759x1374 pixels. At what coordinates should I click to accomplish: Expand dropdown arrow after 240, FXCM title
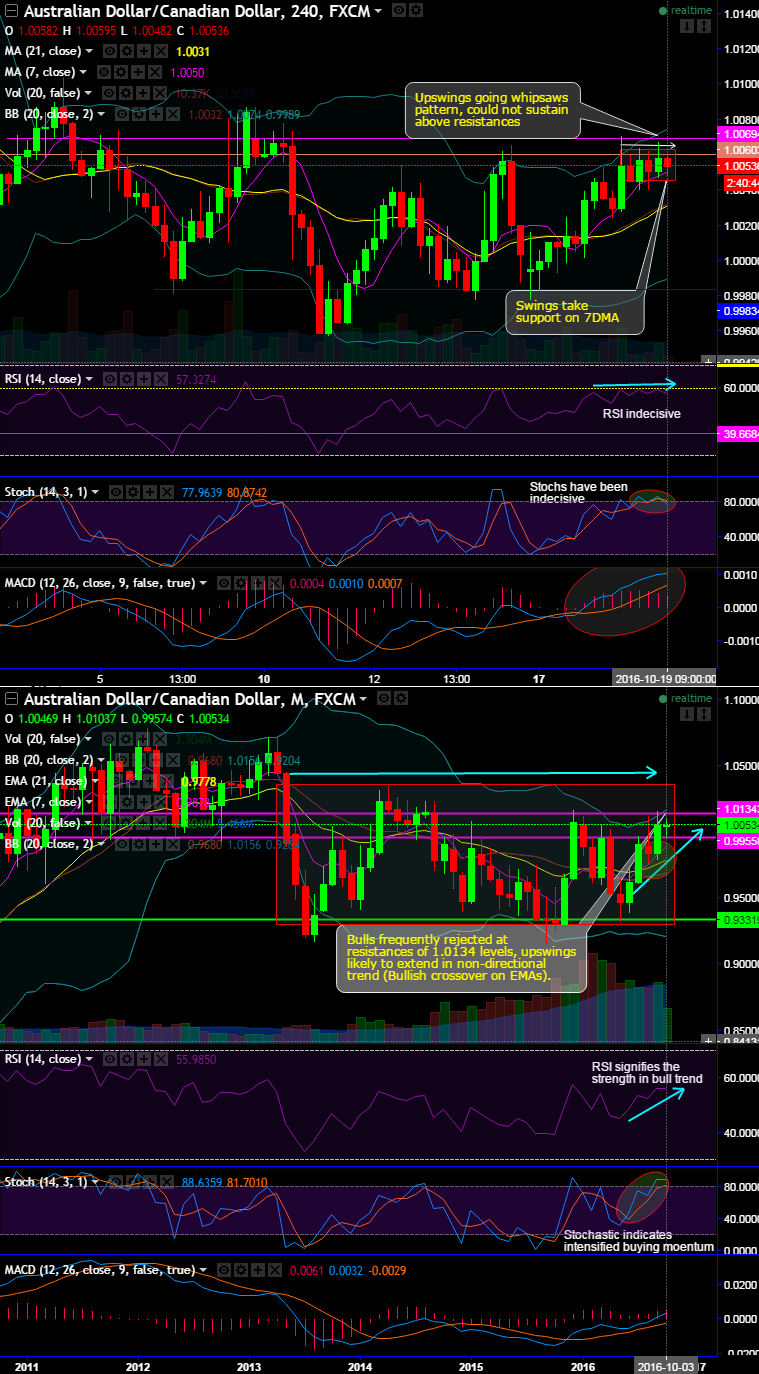tap(378, 11)
